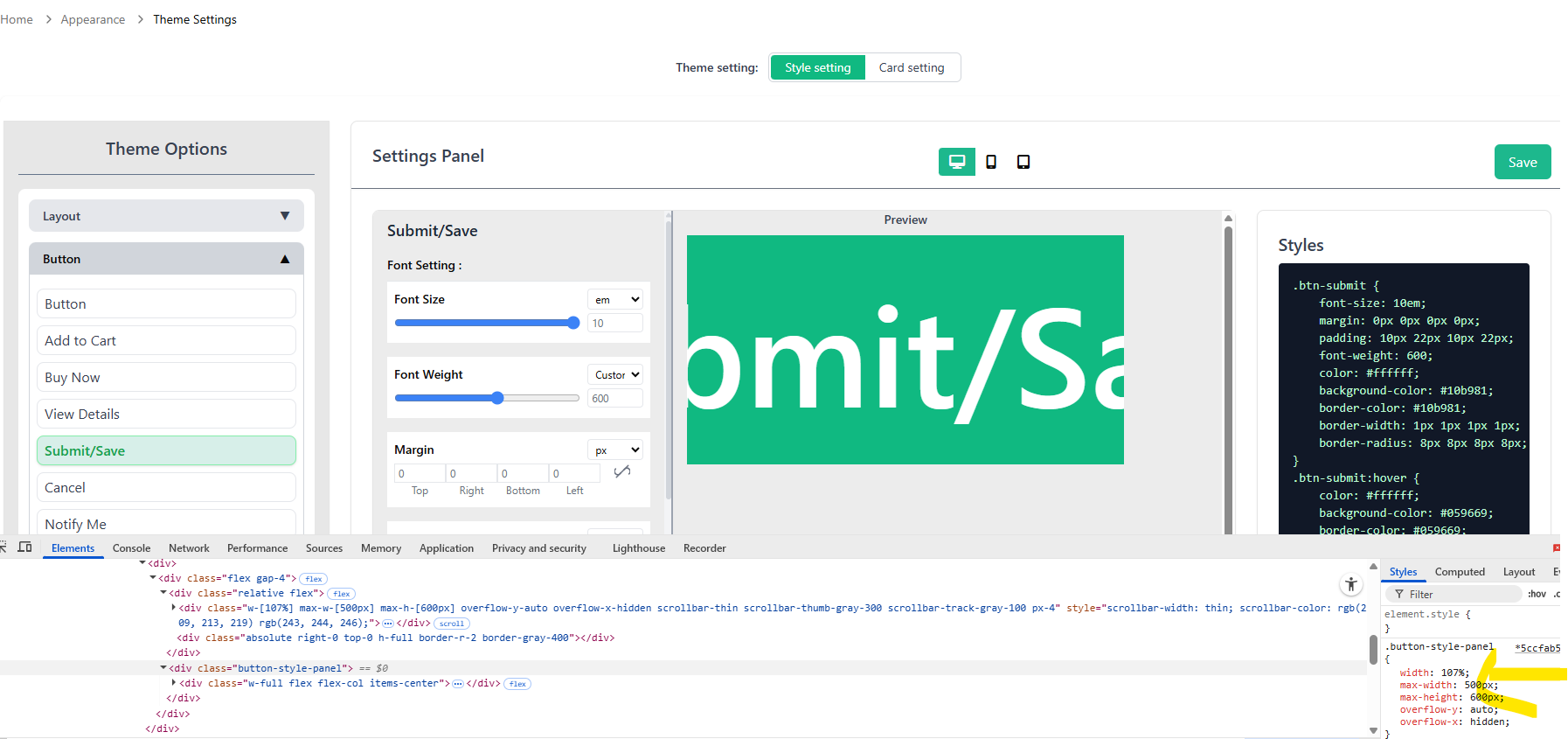Viewport: 1568px width, 739px height.
Task: Click the margin Top input field
Action: tap(420, 473)
